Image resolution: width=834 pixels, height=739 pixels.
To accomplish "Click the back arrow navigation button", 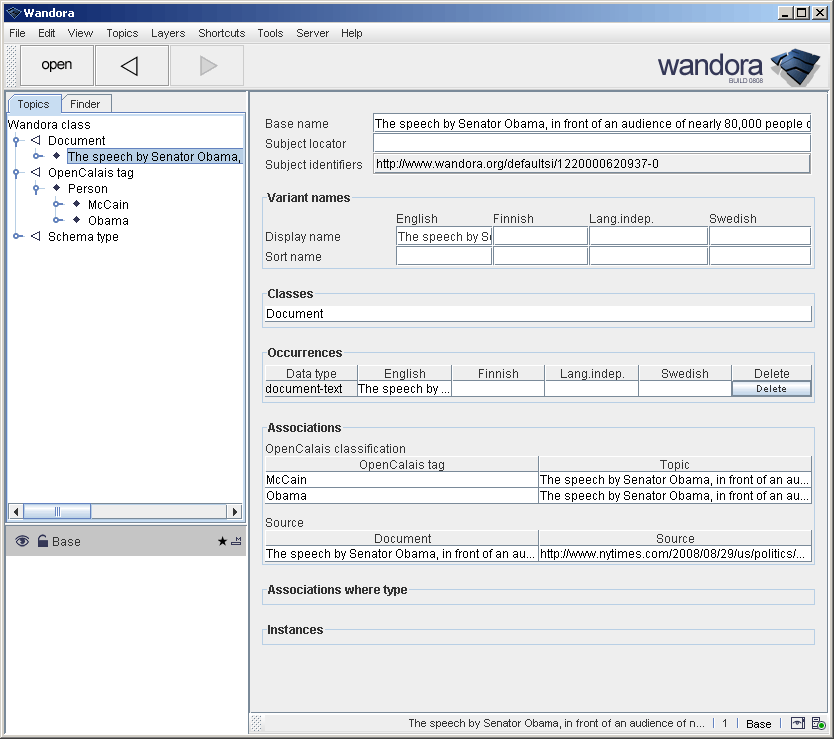I will tap(130, 66).
